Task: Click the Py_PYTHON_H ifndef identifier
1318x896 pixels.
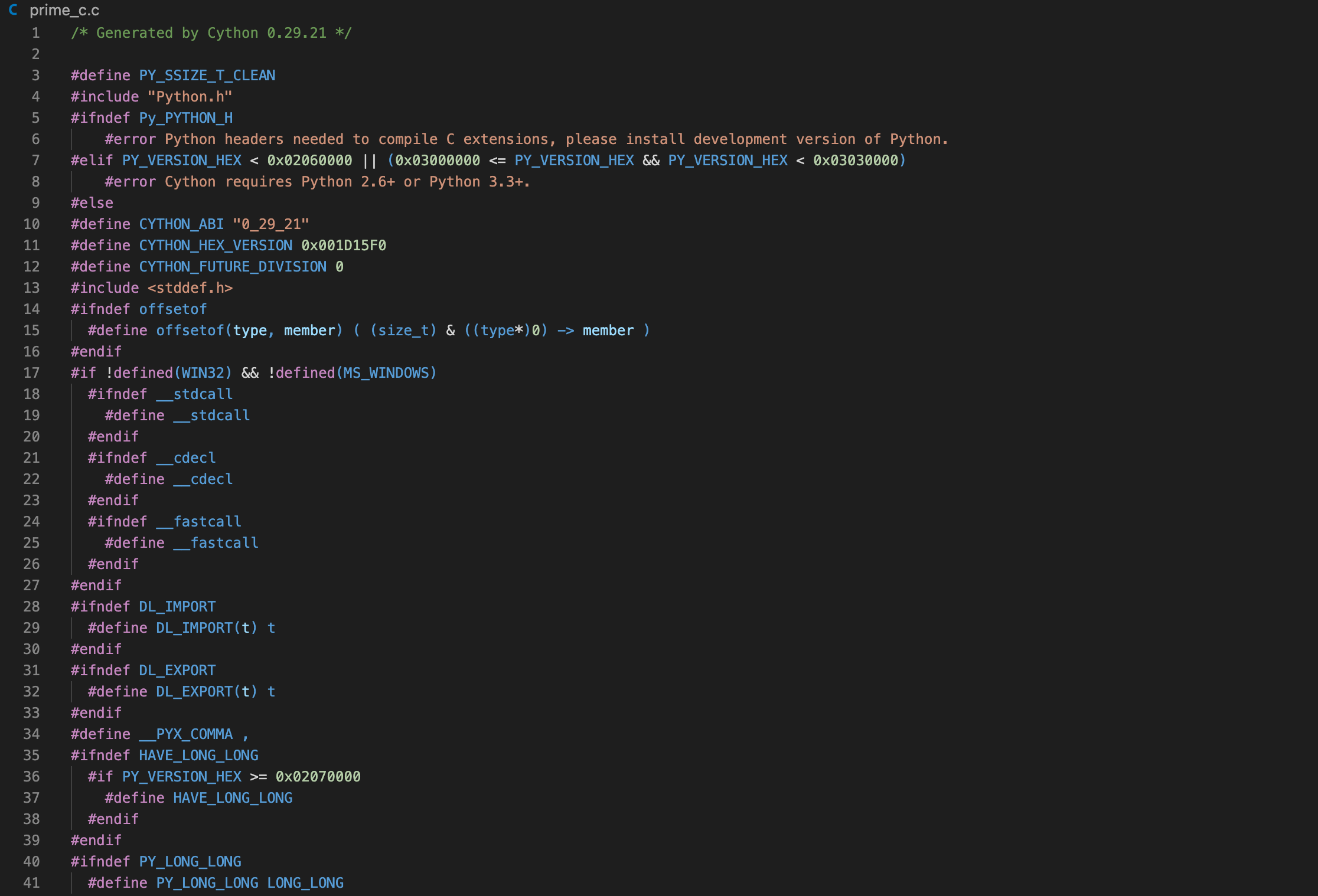Action: tap(186, 118)
